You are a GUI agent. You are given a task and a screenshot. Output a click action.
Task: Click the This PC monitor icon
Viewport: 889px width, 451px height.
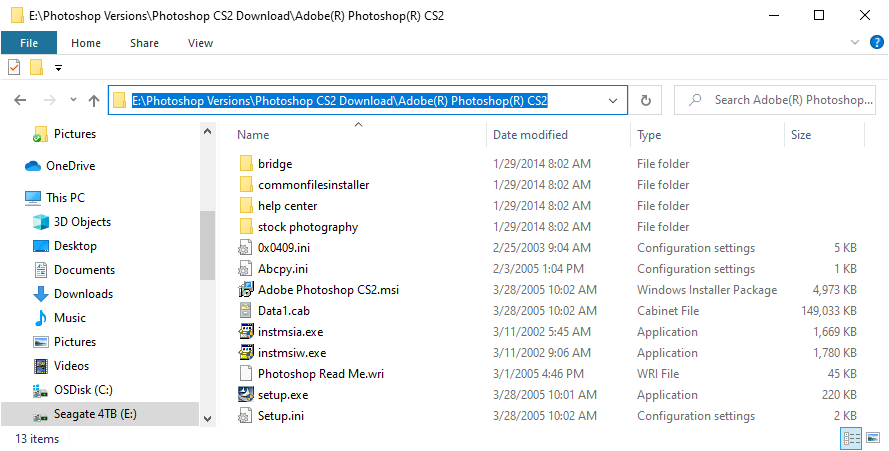click(33, 197)
